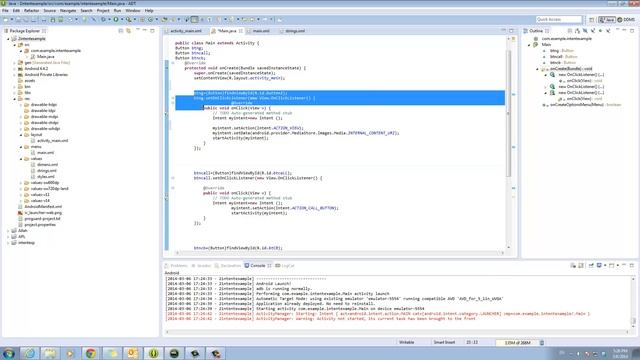The width and height of the screenshot is (640, 360).
Task: Open the Navigate menu
Action: (x=68, y=11)
